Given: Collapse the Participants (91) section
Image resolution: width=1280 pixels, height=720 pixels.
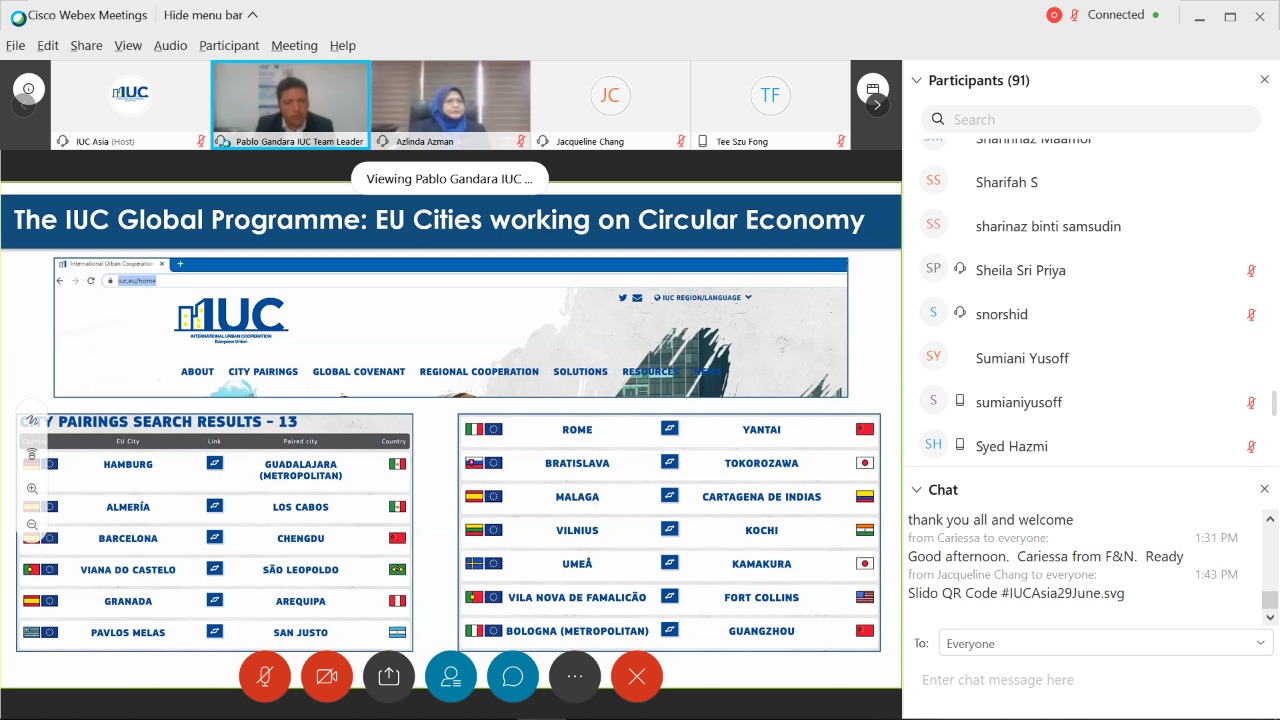Looking at the screenshot, I should click(916, 80).
